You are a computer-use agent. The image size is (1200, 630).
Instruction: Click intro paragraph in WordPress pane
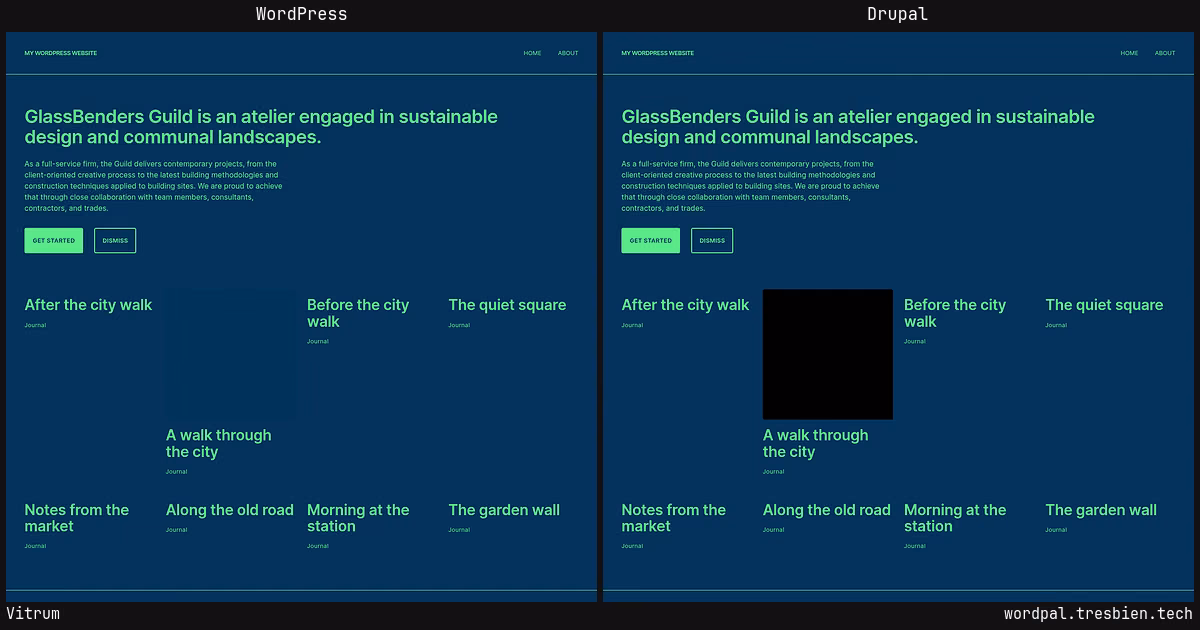click(x=154, y=186)
